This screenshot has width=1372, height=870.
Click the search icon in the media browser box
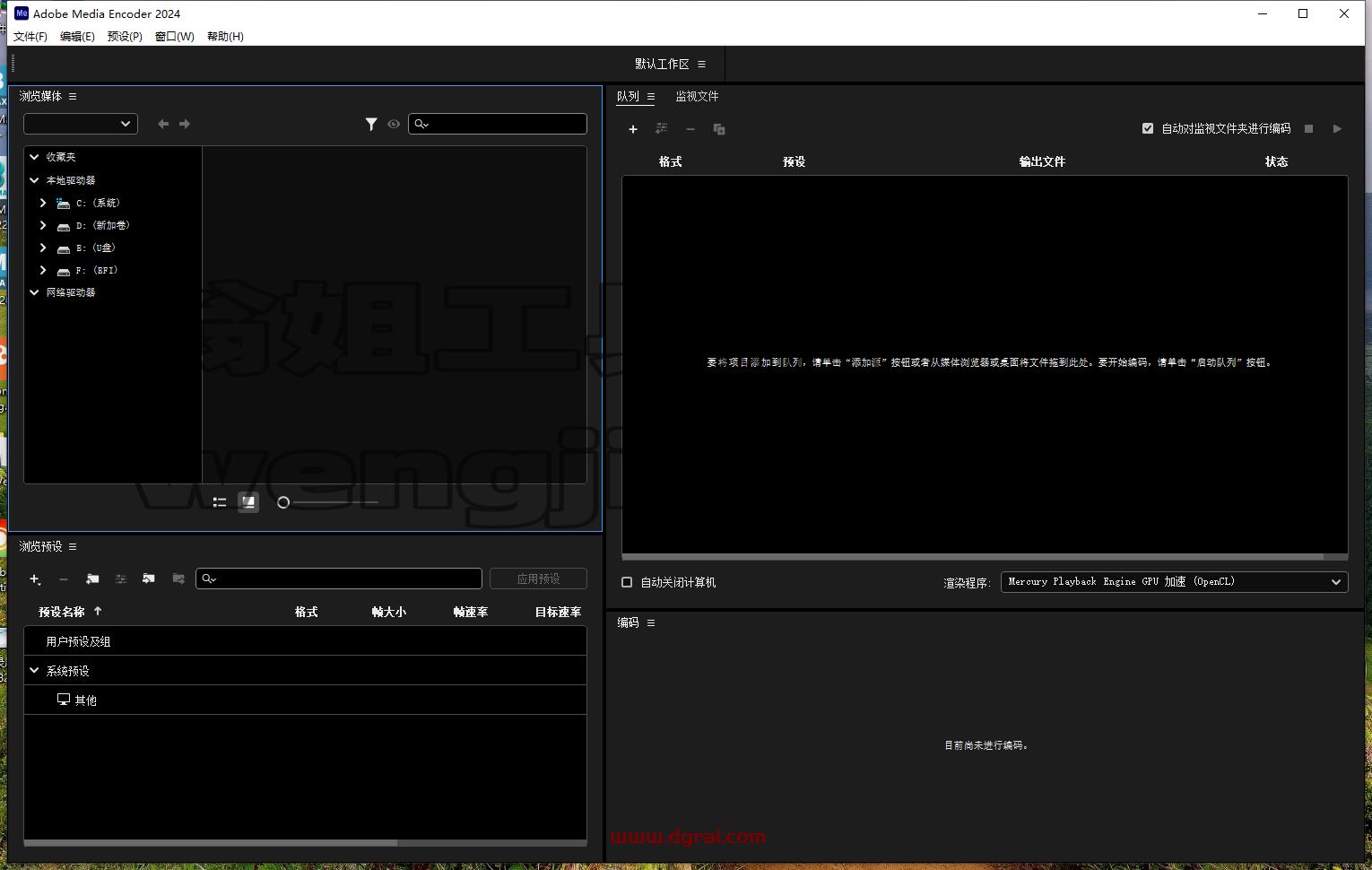click(x=421, y=124)
